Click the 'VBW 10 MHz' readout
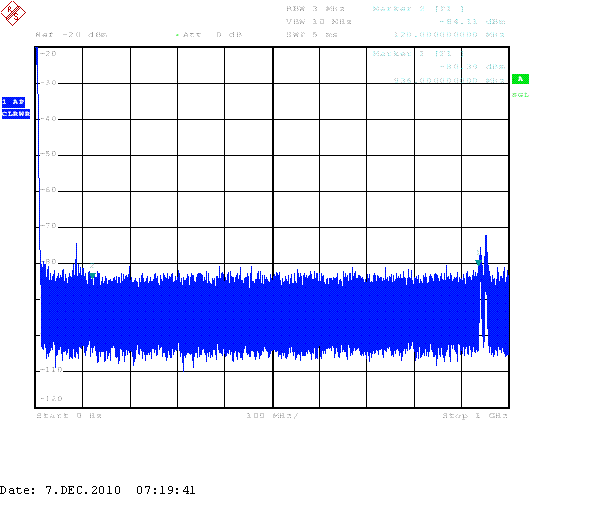This screenshot has height=511, width=605. pos(319,22)
